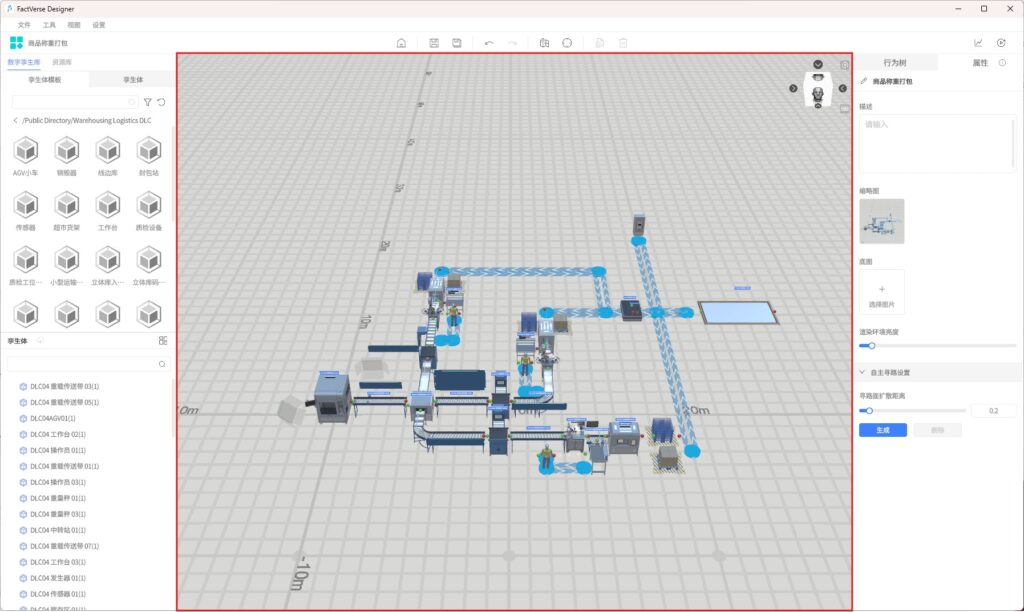Go back from the Warehousing Logistics DLC folder
Image resolution: width=1024 pixels, height=612 pixels.
point(15,120)
